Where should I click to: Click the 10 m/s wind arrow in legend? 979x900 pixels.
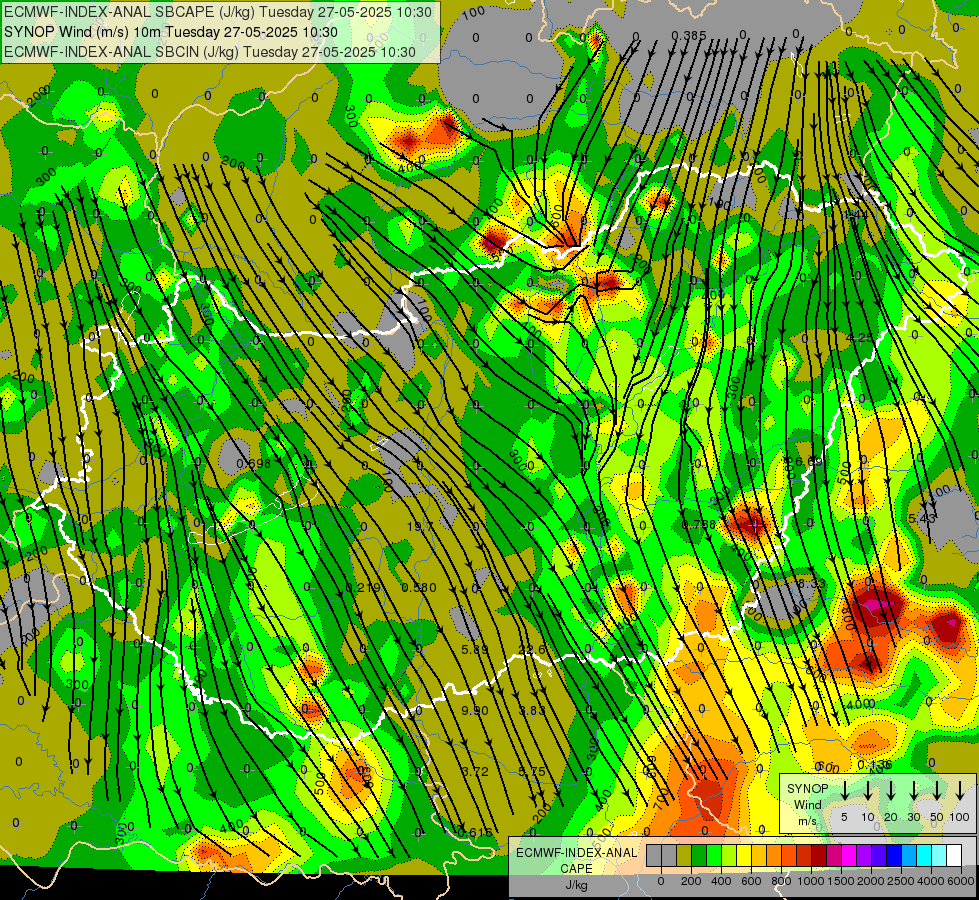point(868,791)
